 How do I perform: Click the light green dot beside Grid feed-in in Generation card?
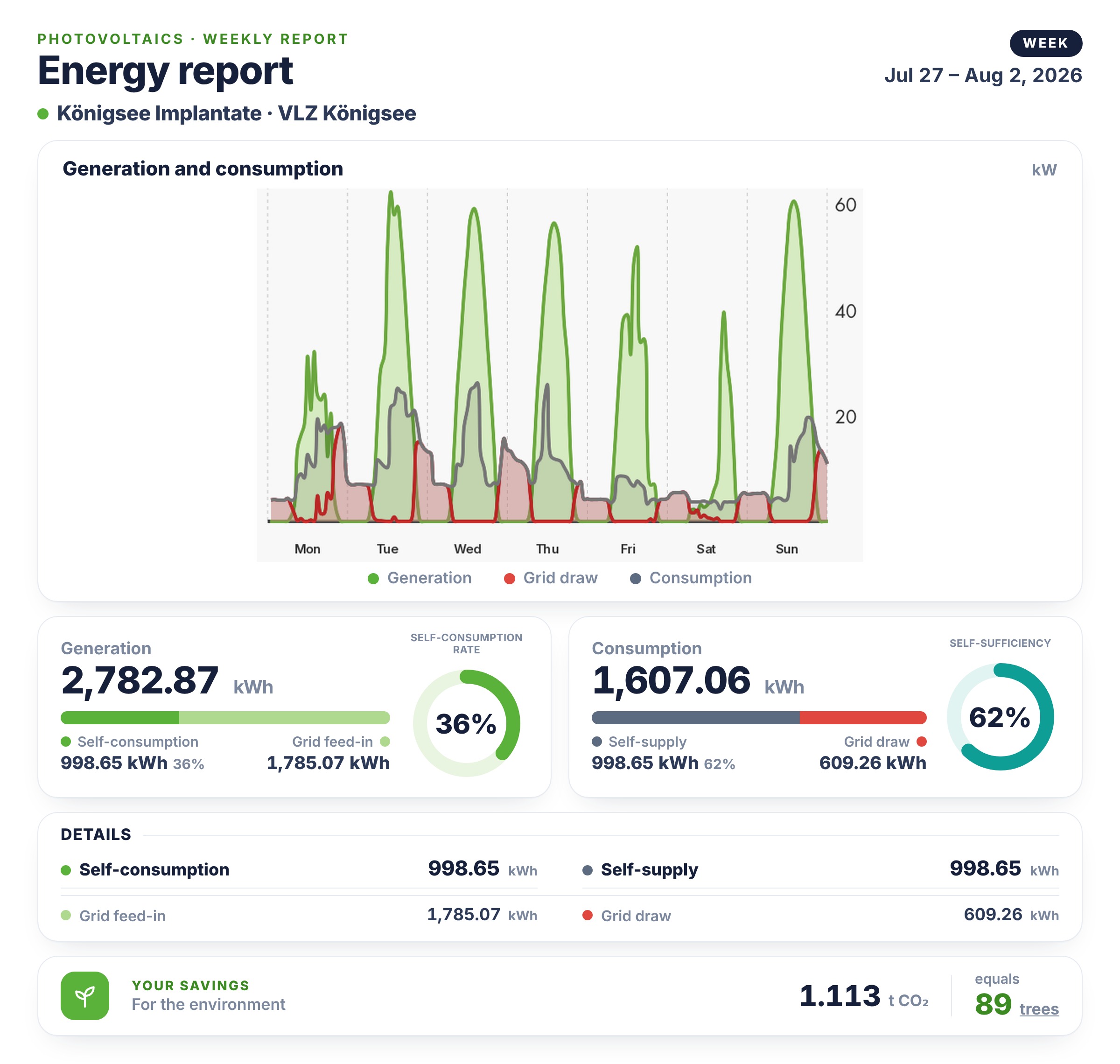pyautogui.click(x=385, y=742)
